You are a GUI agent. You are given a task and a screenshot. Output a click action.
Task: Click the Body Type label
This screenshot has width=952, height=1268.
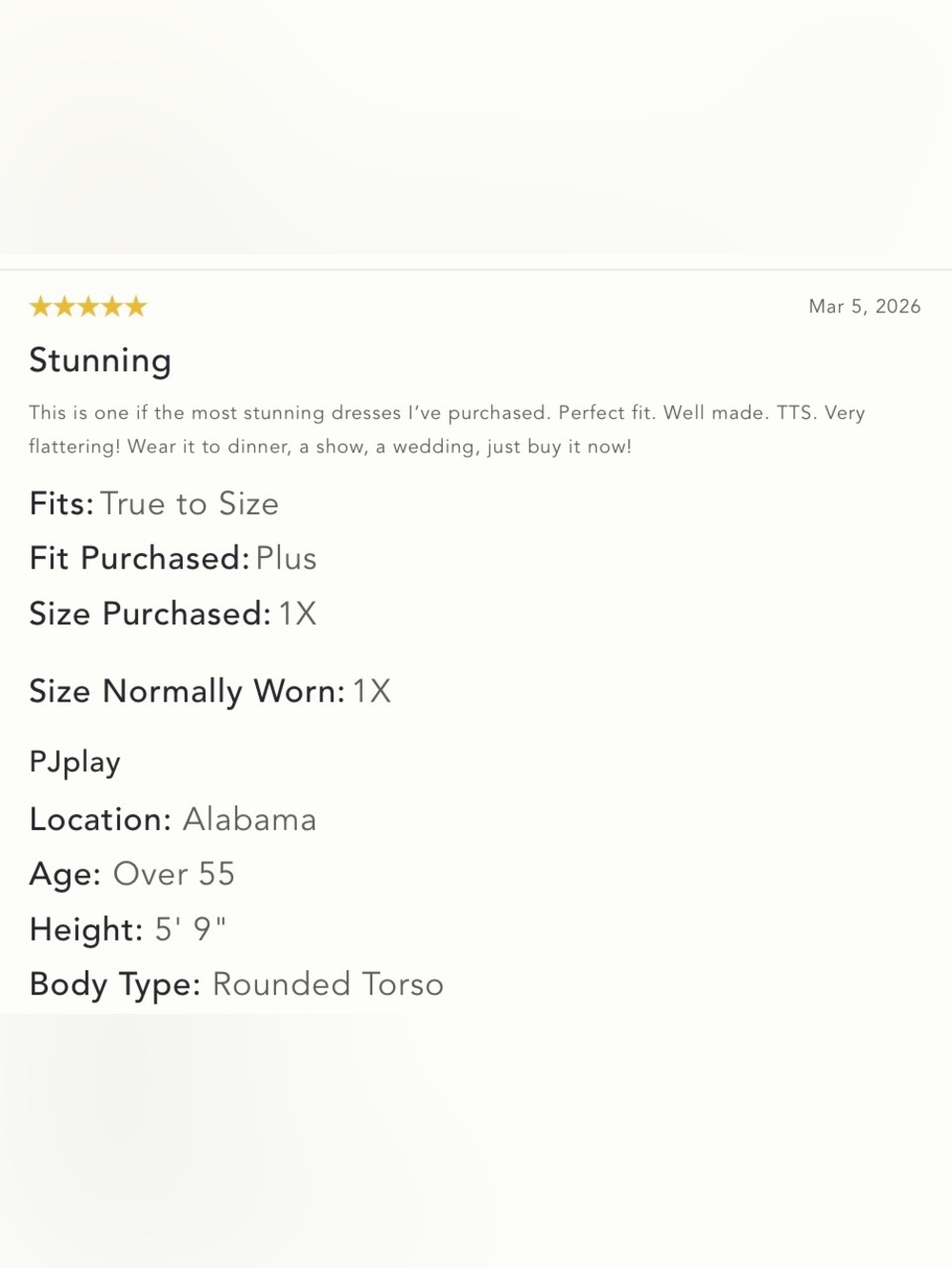tap(115, 984)
